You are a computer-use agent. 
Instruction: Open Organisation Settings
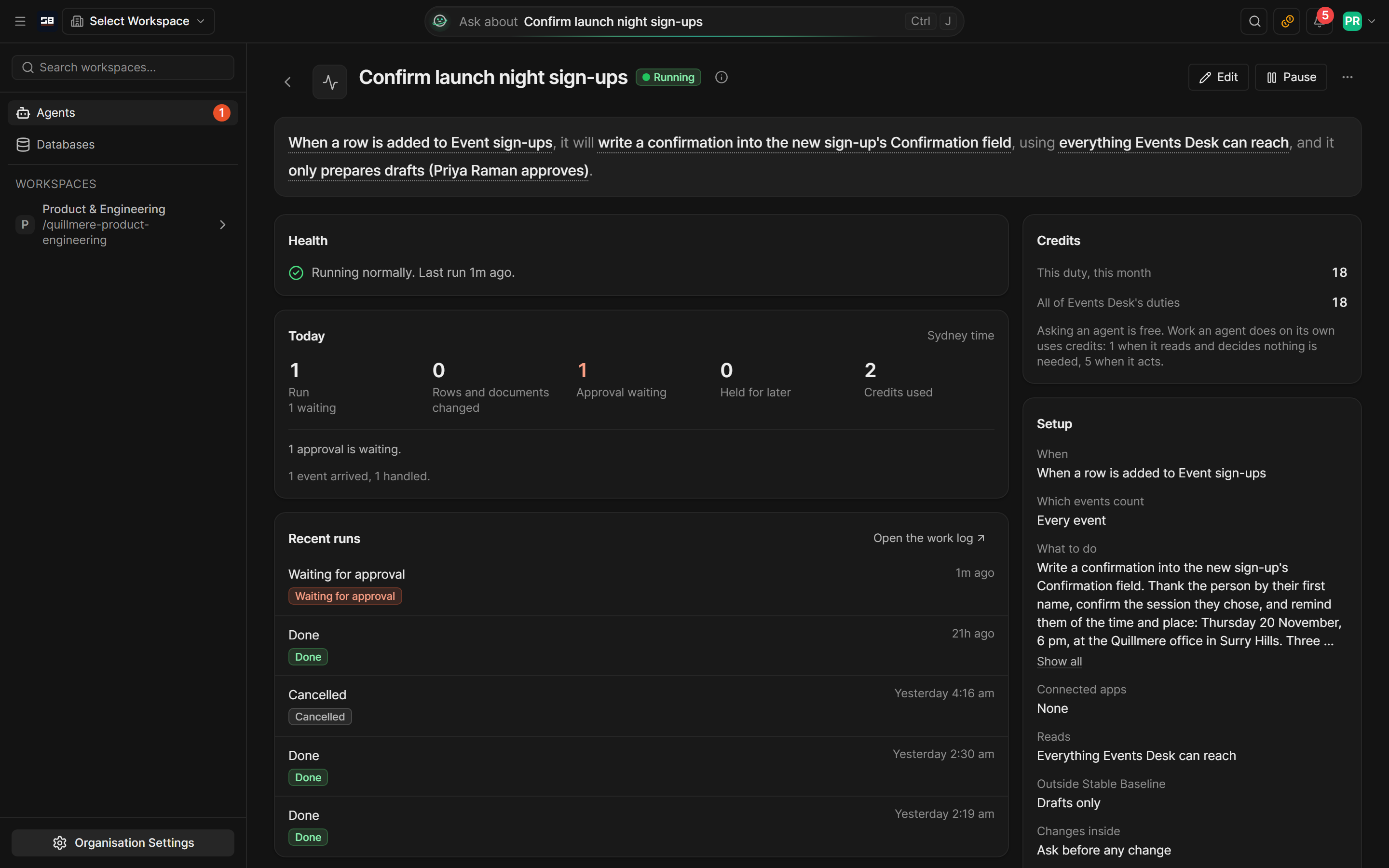123,842
